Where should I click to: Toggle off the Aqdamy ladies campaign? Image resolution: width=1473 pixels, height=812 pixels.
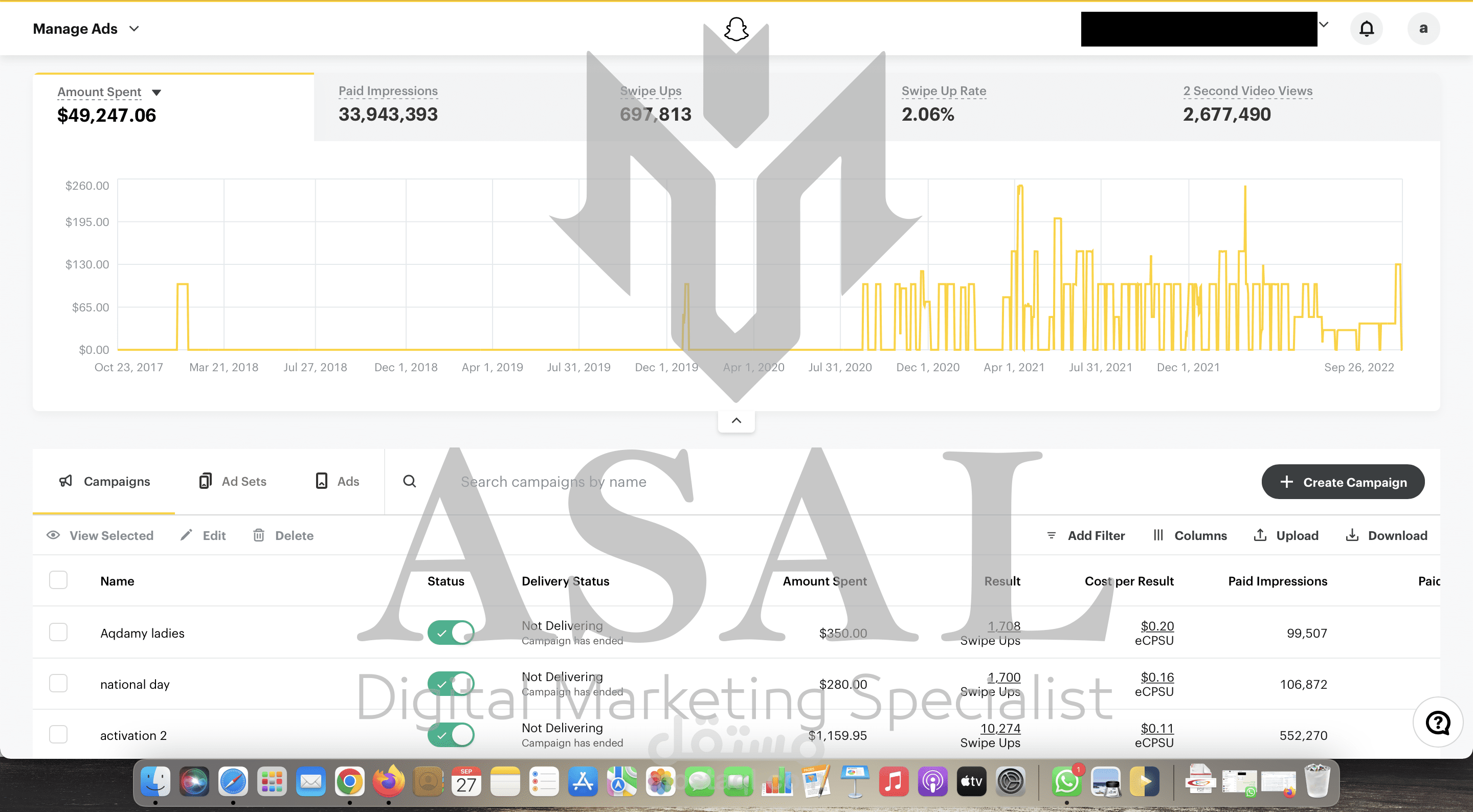451,633
